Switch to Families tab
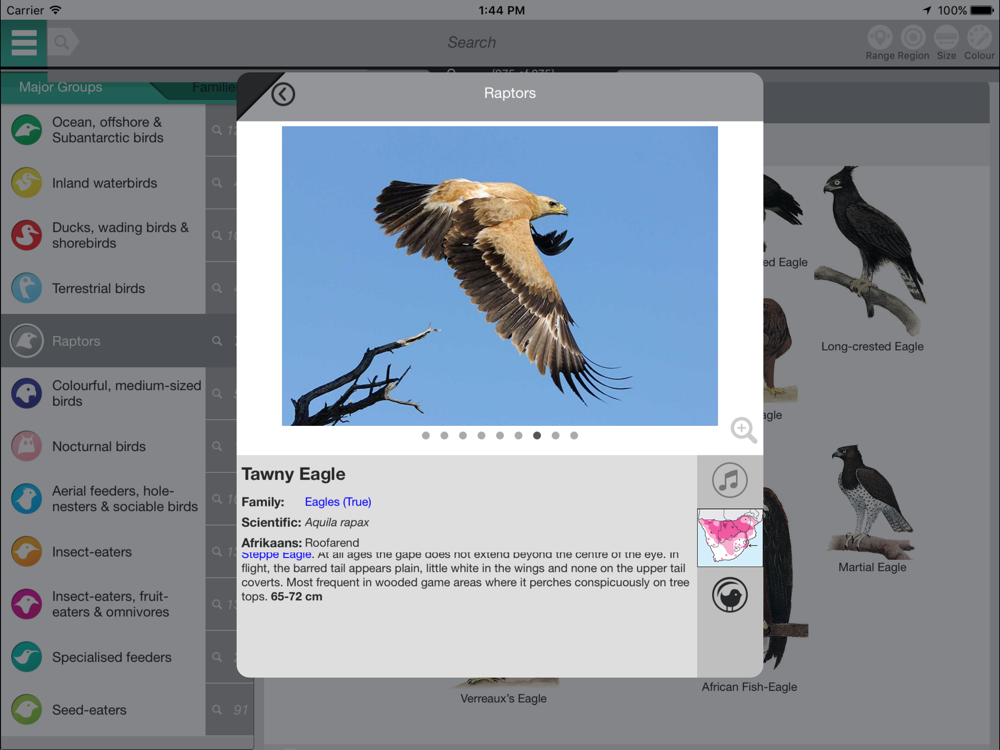The image size is (1000, 750). 213,87
